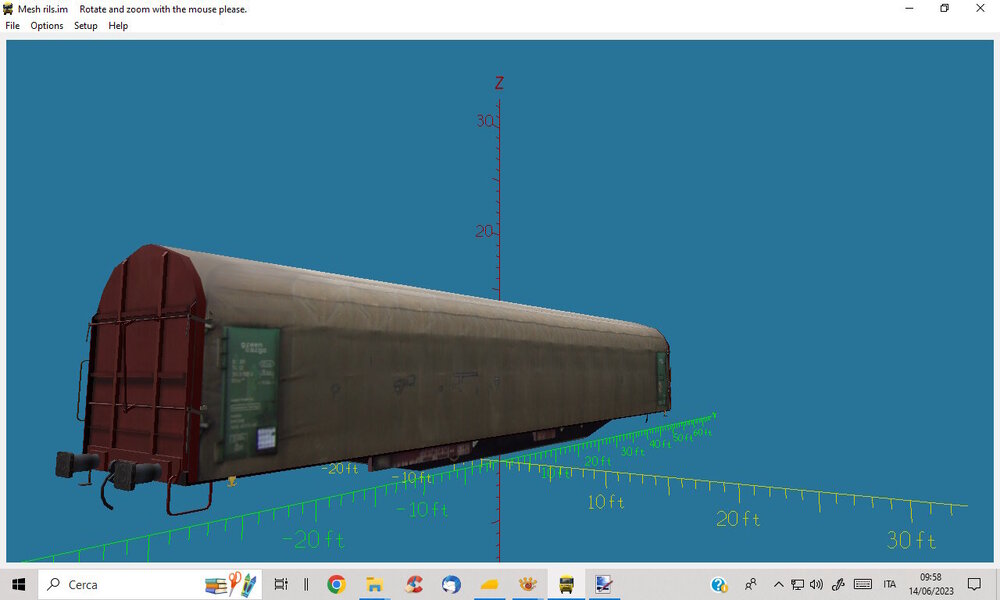
Task: Click the pen workspace tray icon
Action: point(838,584)
